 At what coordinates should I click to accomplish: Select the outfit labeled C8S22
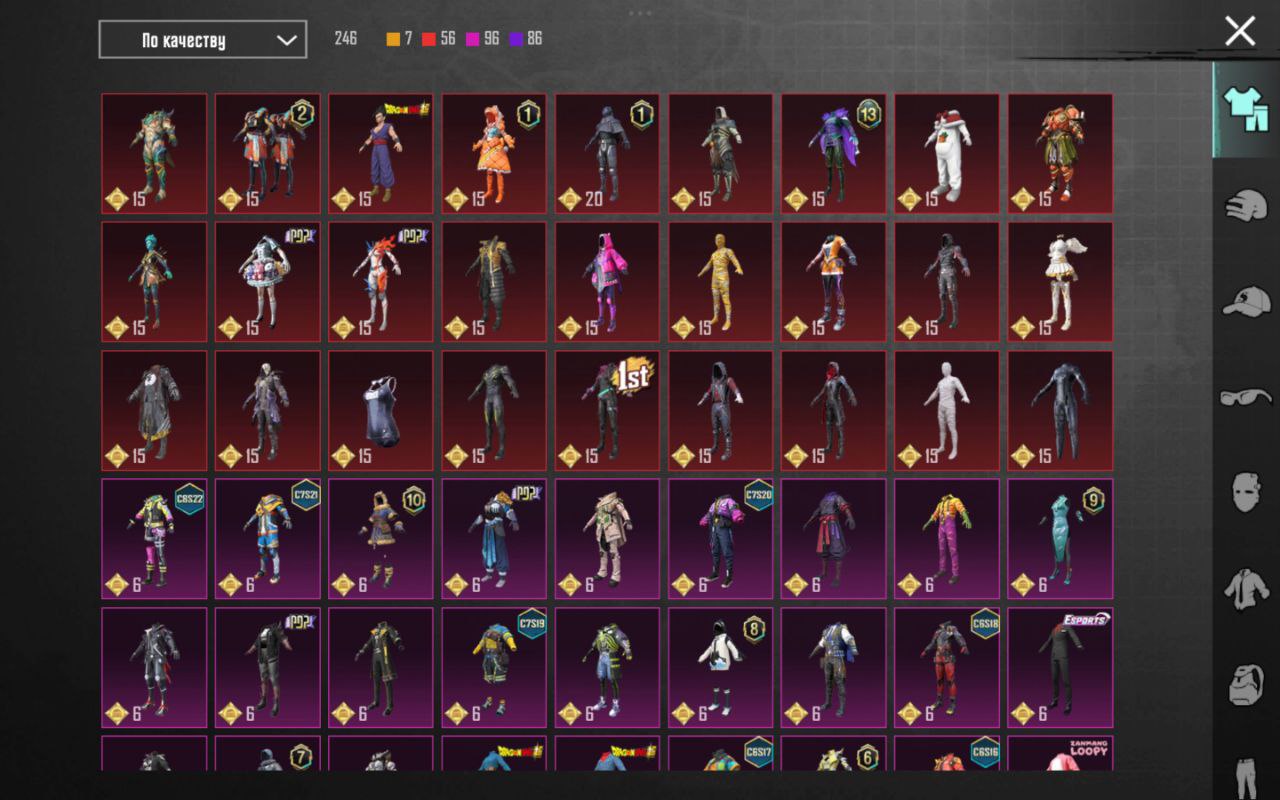click(x=154, y=539)
